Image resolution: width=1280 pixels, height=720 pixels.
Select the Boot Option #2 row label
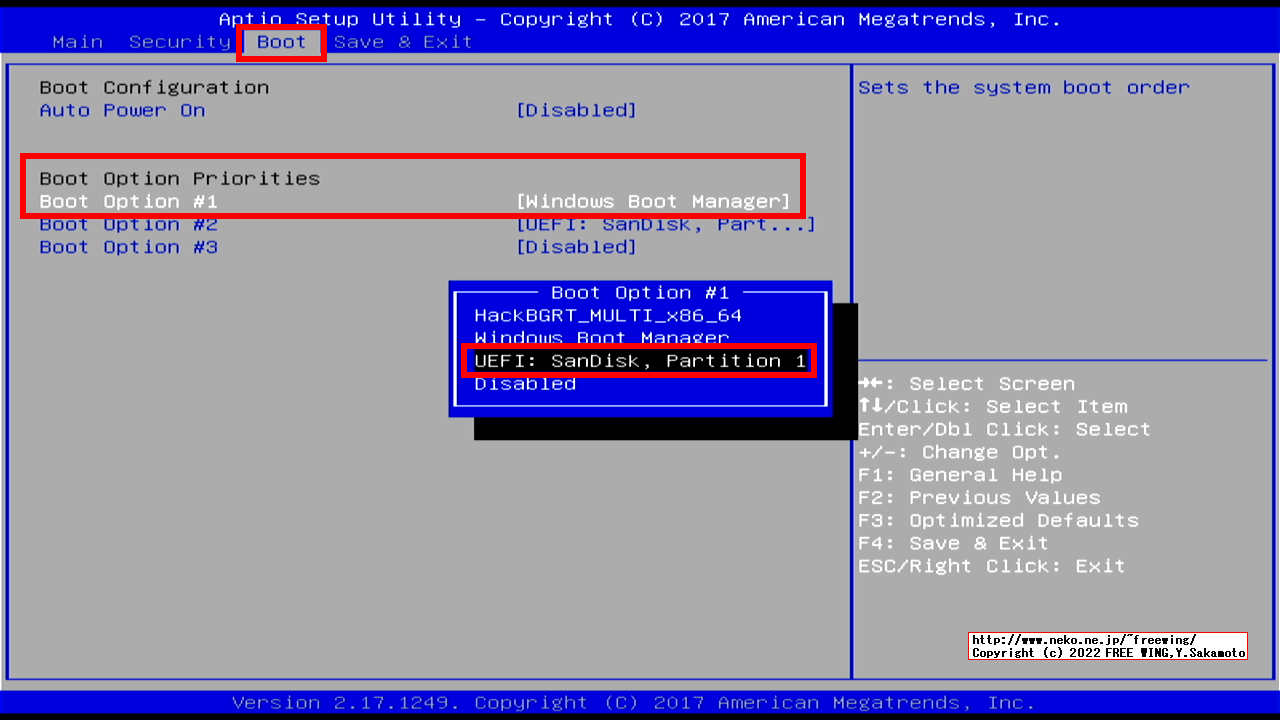click(x=128, y=225)
